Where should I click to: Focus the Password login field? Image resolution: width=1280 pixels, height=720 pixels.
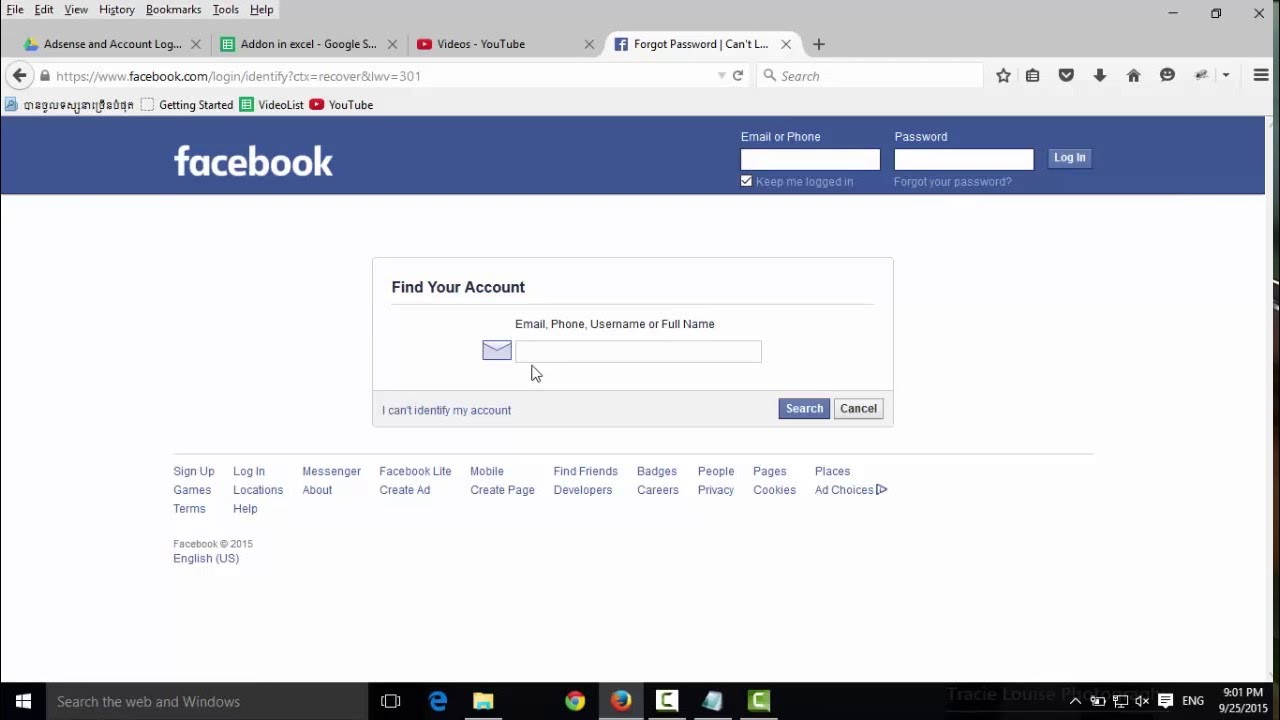tap(964, 159)
